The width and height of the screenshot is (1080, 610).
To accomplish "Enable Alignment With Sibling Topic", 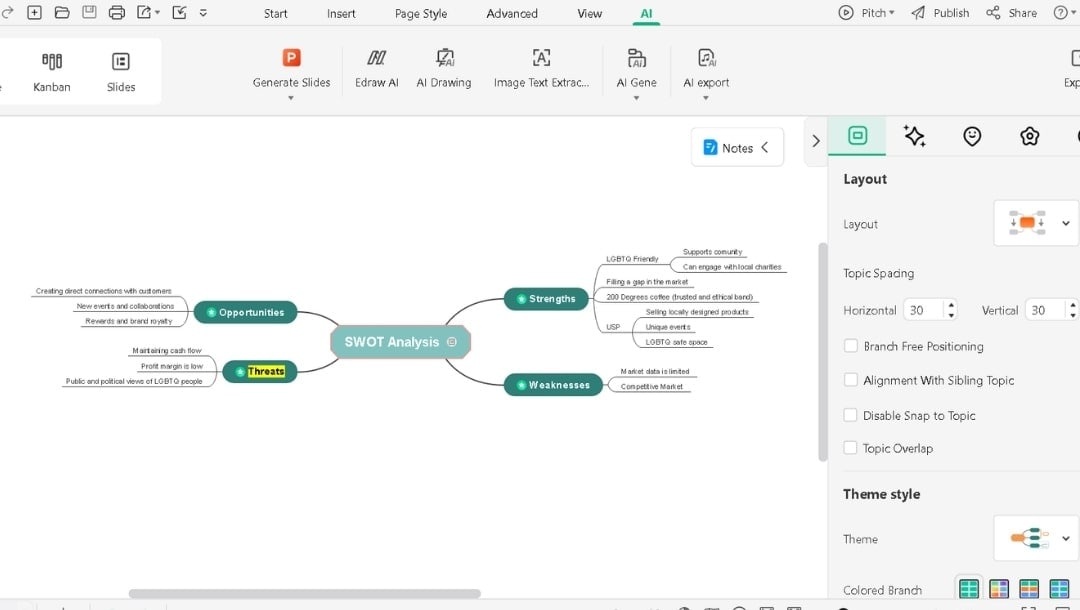I will pyautogui.click(x=851, y=379).
